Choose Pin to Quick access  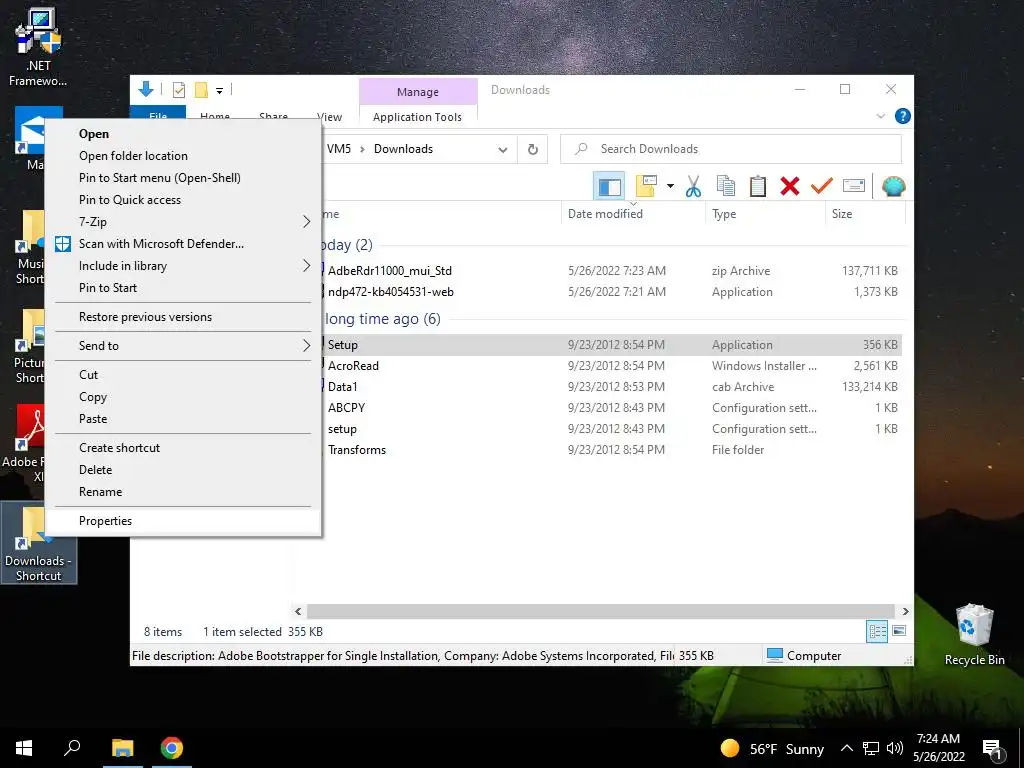click(x=184, y=200)
